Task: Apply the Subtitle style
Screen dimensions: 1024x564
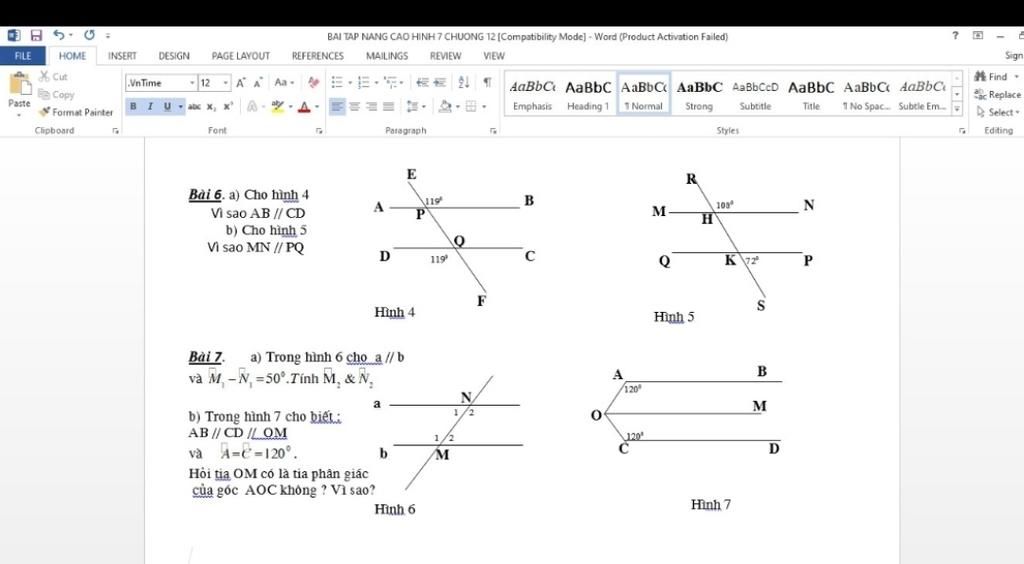Action: (755, 95)
